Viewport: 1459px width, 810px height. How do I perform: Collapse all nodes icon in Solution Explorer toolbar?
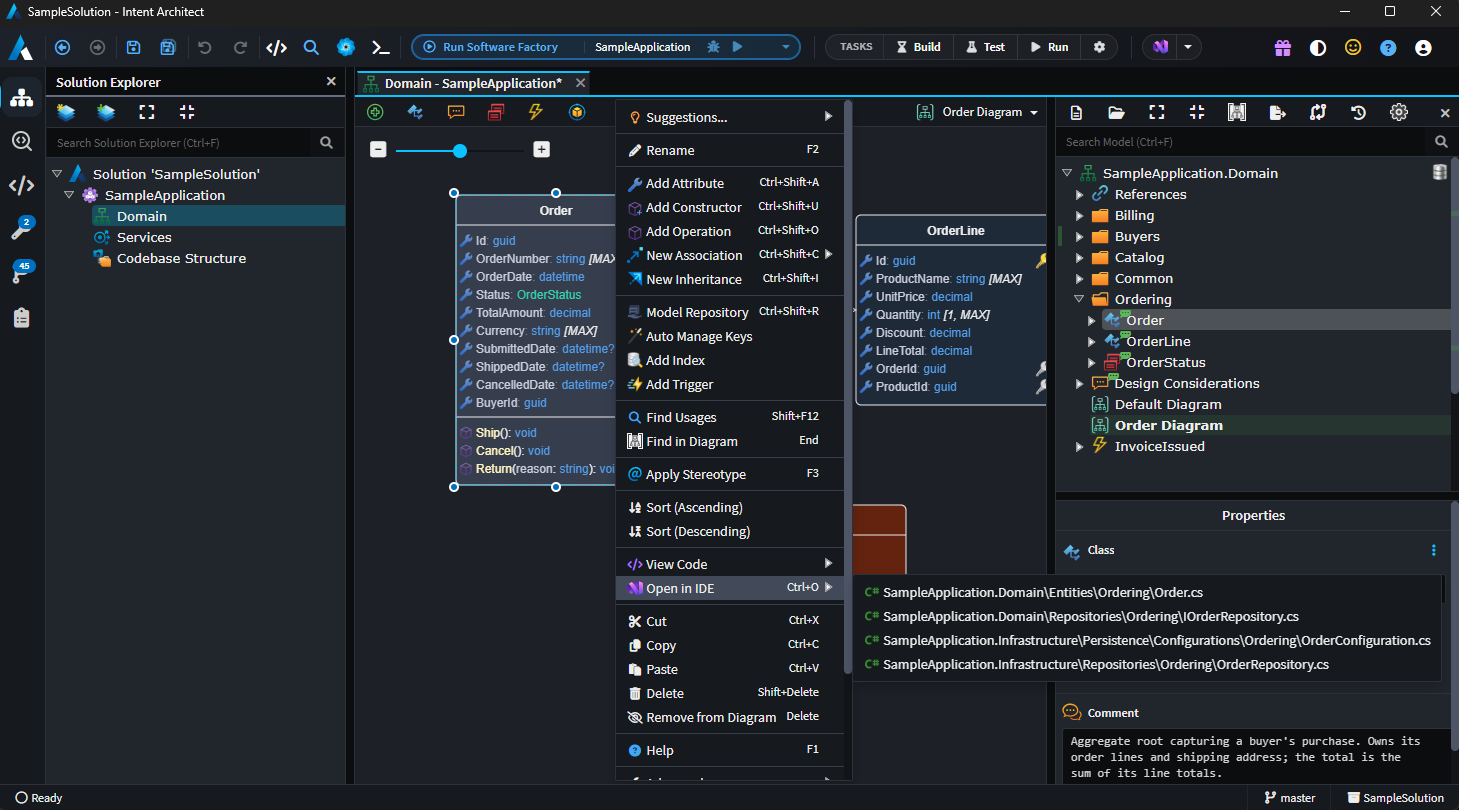coord(187,112)
